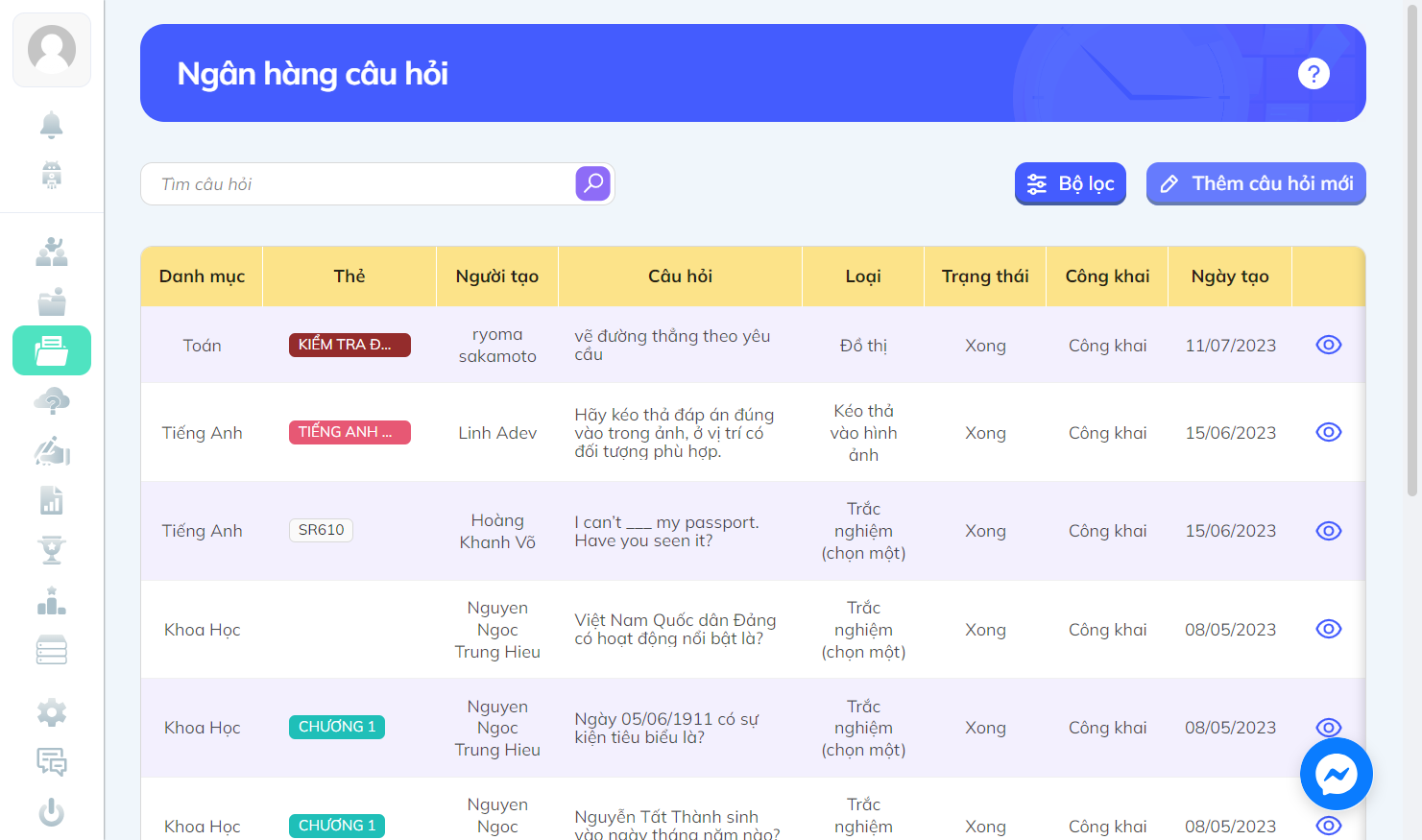Click the 'Trạng thái' column header
The width and height of the screenshot is (1422, 840).
click(x=985, y=276)
